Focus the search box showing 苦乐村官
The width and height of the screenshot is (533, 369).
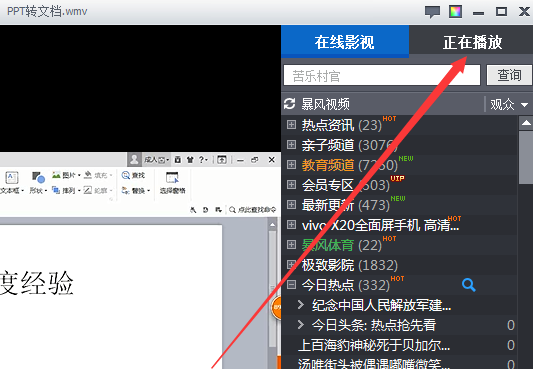[382, 75]
